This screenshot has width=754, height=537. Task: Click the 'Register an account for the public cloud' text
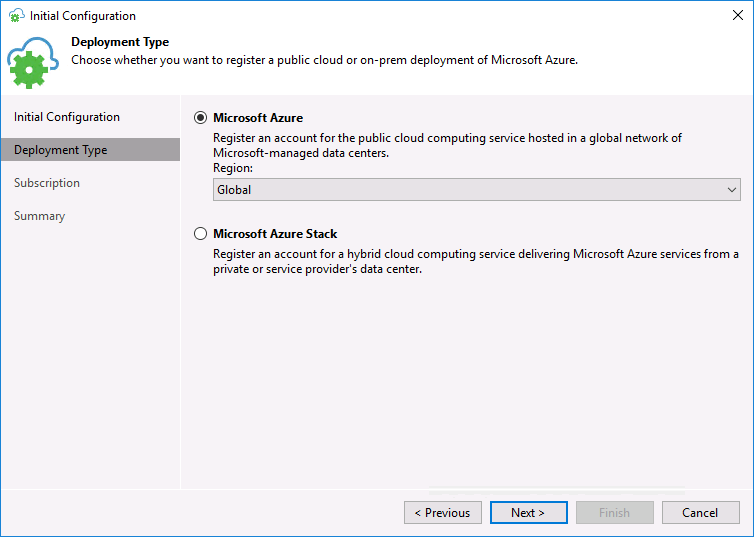pyautogui.click(x=447, y=145)
